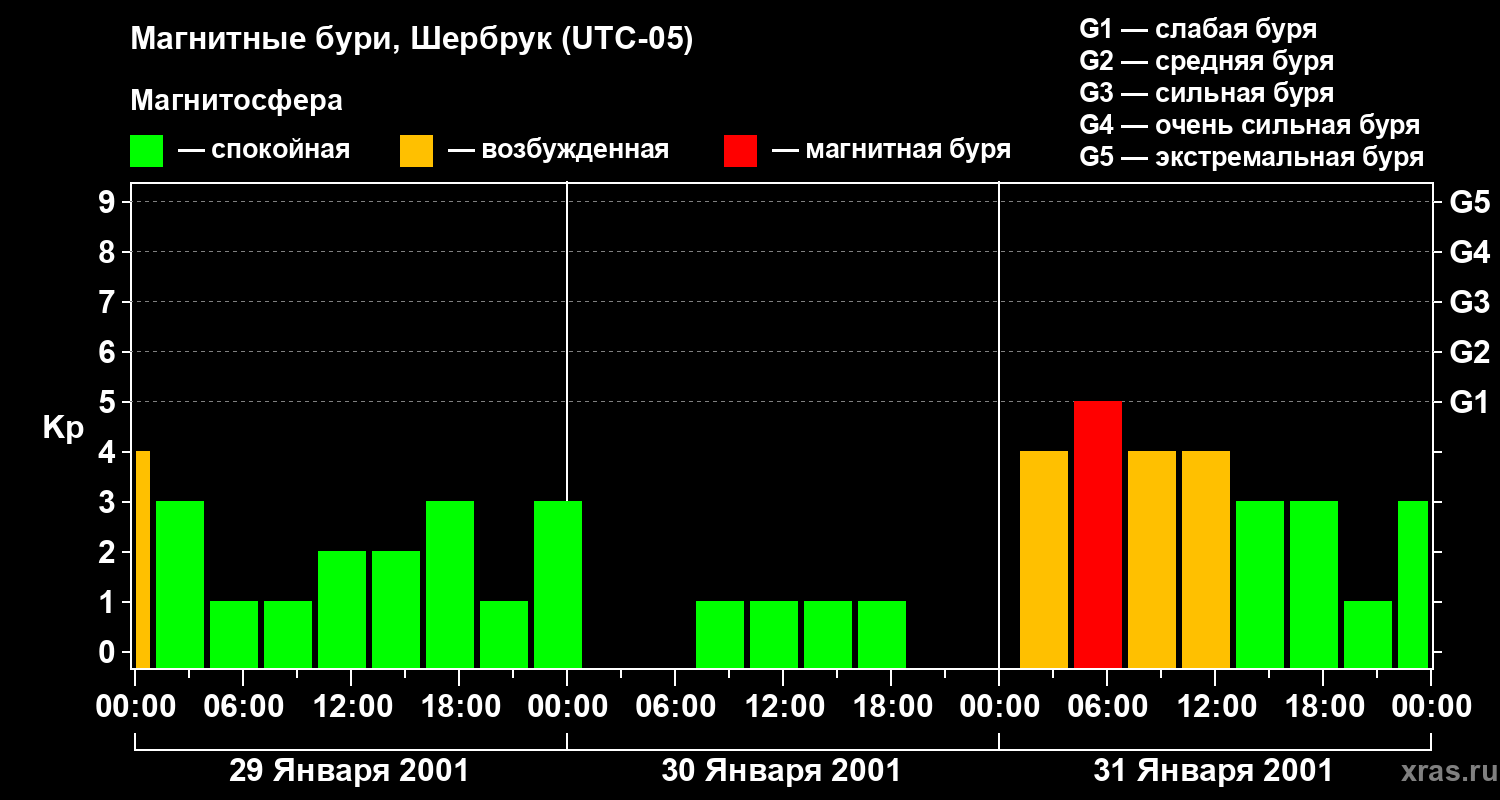This screenshot has height=800, width=1500.
Task: Click the red magnetic storm legend swatch
Action: tap(740, 151)
